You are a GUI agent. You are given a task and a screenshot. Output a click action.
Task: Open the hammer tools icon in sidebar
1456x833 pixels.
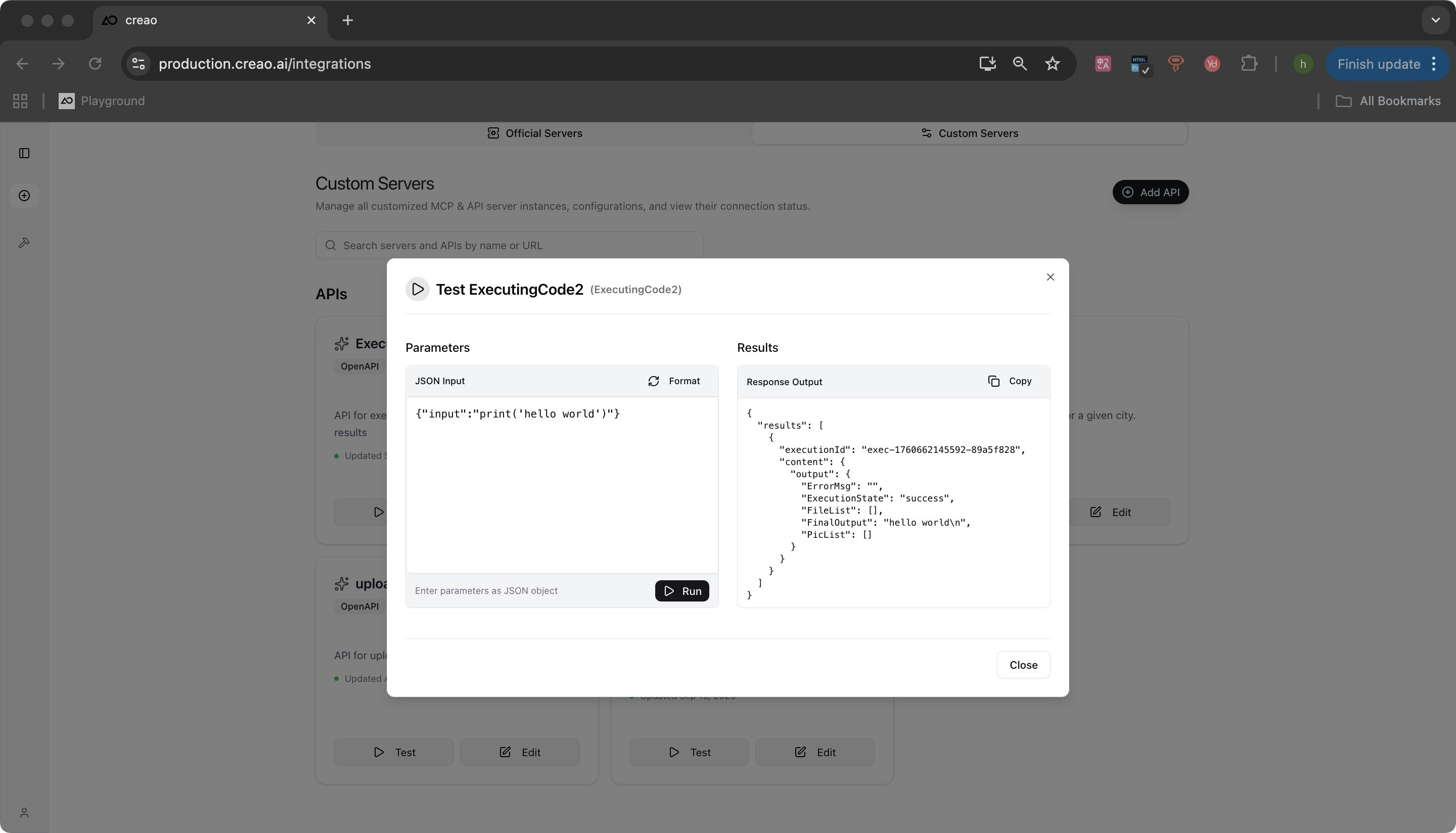[x=24, y=243]
